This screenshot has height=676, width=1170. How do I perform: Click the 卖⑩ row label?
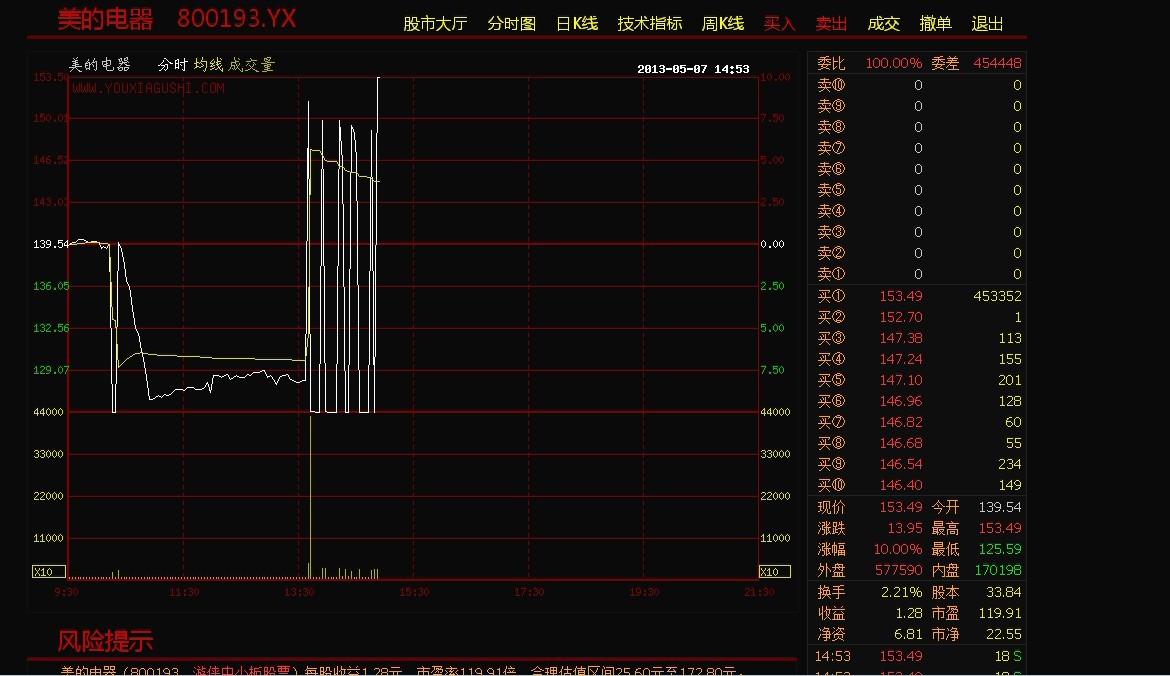tap(831, 85)
